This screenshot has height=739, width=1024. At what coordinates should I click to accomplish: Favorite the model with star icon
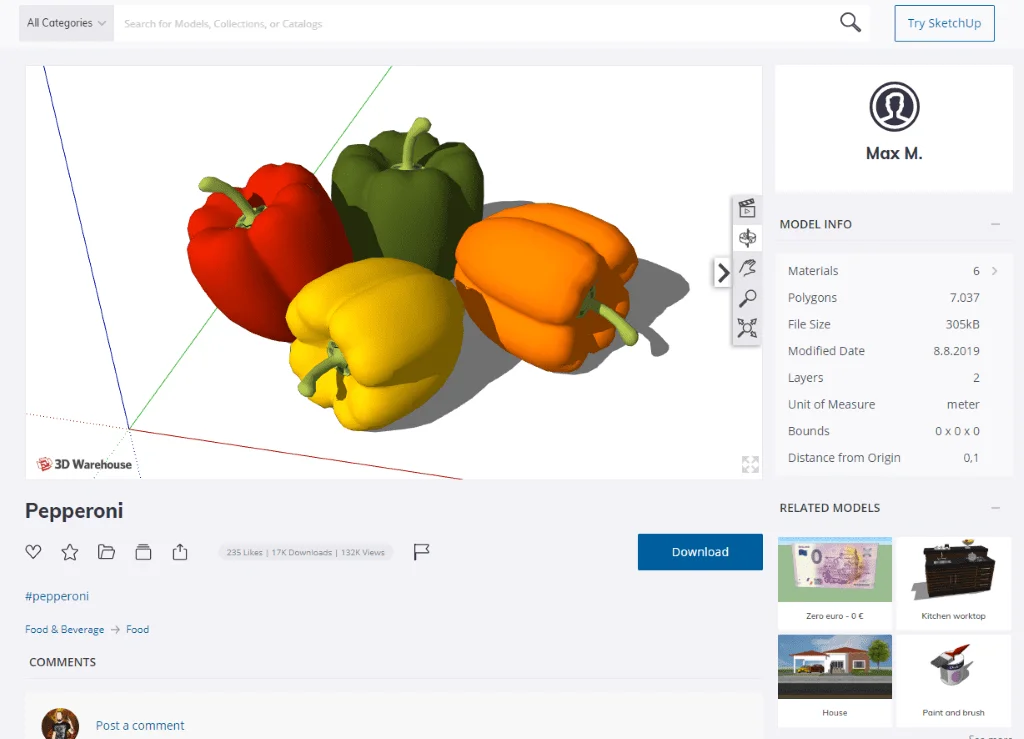pos(69,552)
